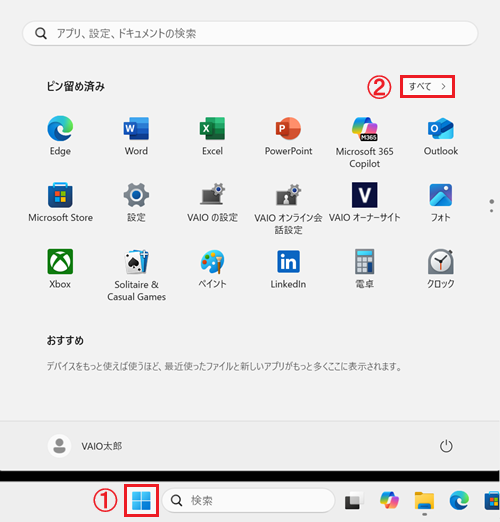This screenshot has height=522, width=500.
Task: Click the taskbar 検索 search field
Action: (x=248, y=500)
